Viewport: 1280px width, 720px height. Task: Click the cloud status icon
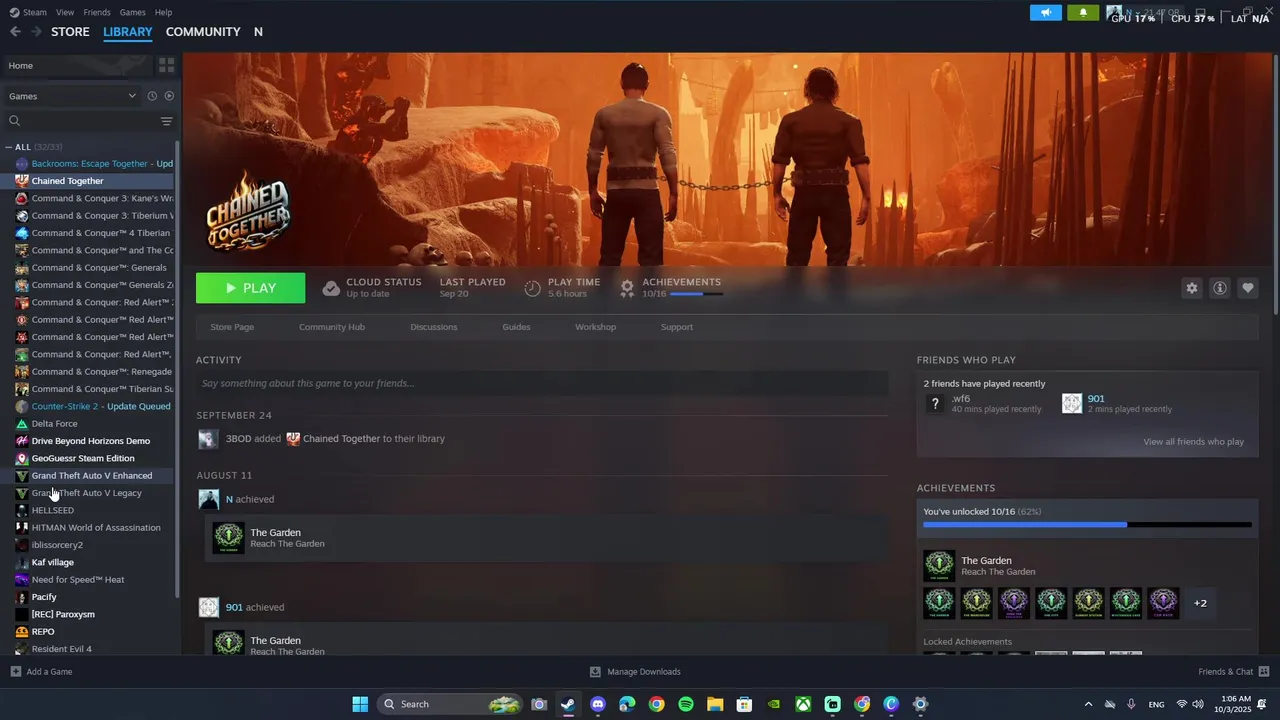pos(331,288)
